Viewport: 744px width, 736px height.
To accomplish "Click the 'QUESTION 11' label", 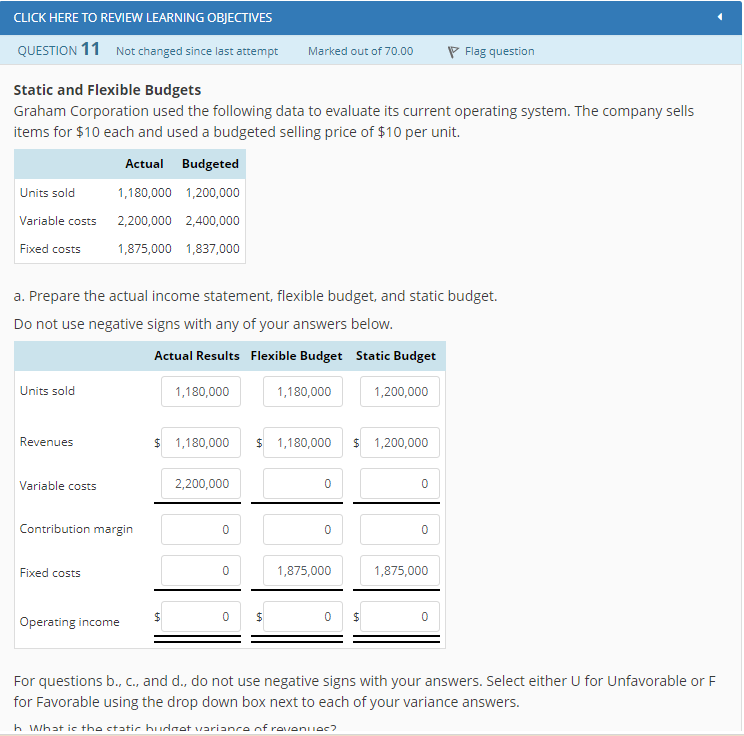I will [58, 49].
